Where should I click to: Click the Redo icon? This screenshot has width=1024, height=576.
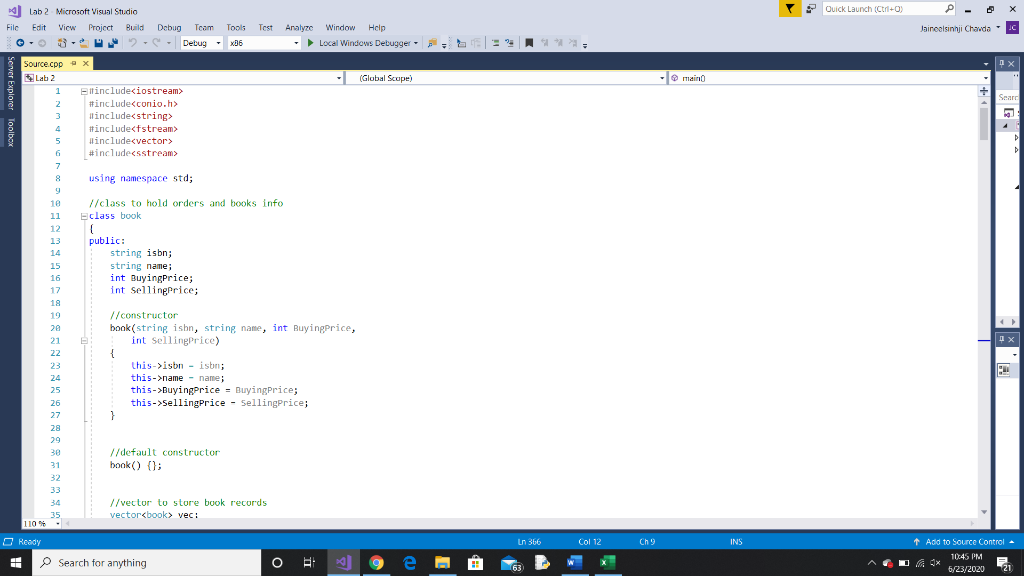pyautogui.click(x=155, y=43)
